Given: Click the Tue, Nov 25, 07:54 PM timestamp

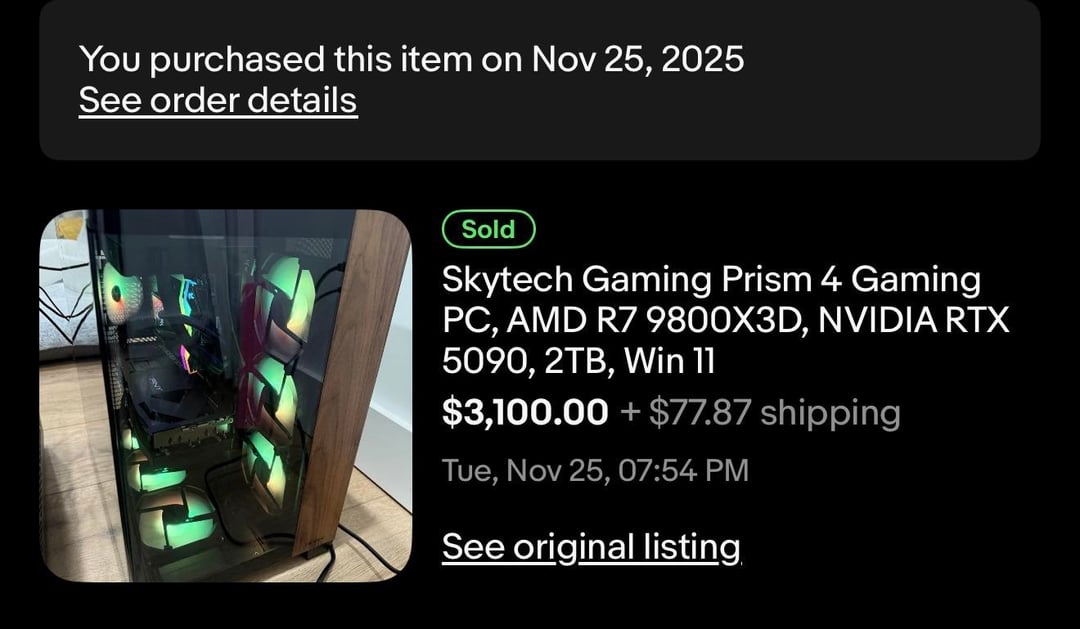Looking at the screenshot, I should click(595, 470).
